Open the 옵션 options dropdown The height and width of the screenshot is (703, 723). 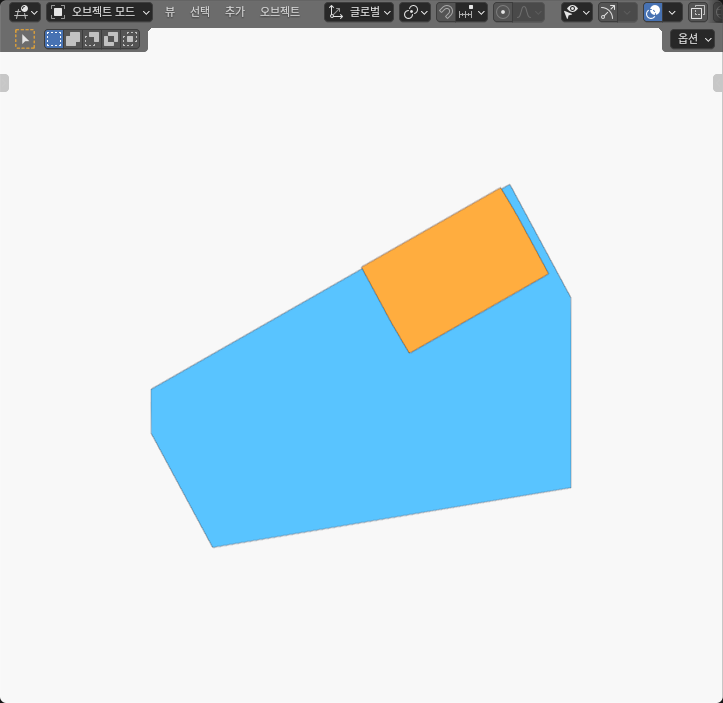click(x=693, y=39)
